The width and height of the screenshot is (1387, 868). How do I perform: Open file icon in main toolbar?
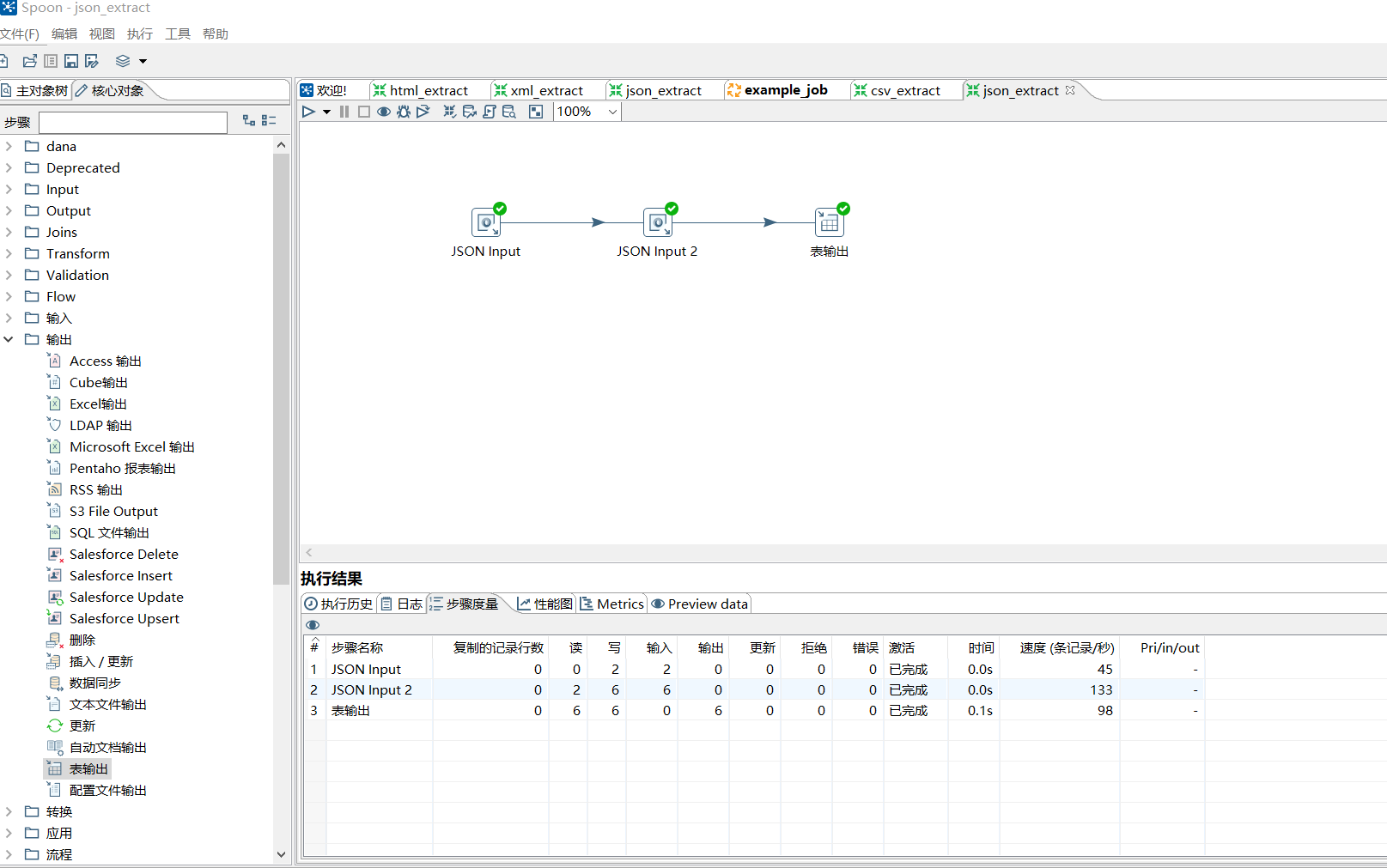30,61
